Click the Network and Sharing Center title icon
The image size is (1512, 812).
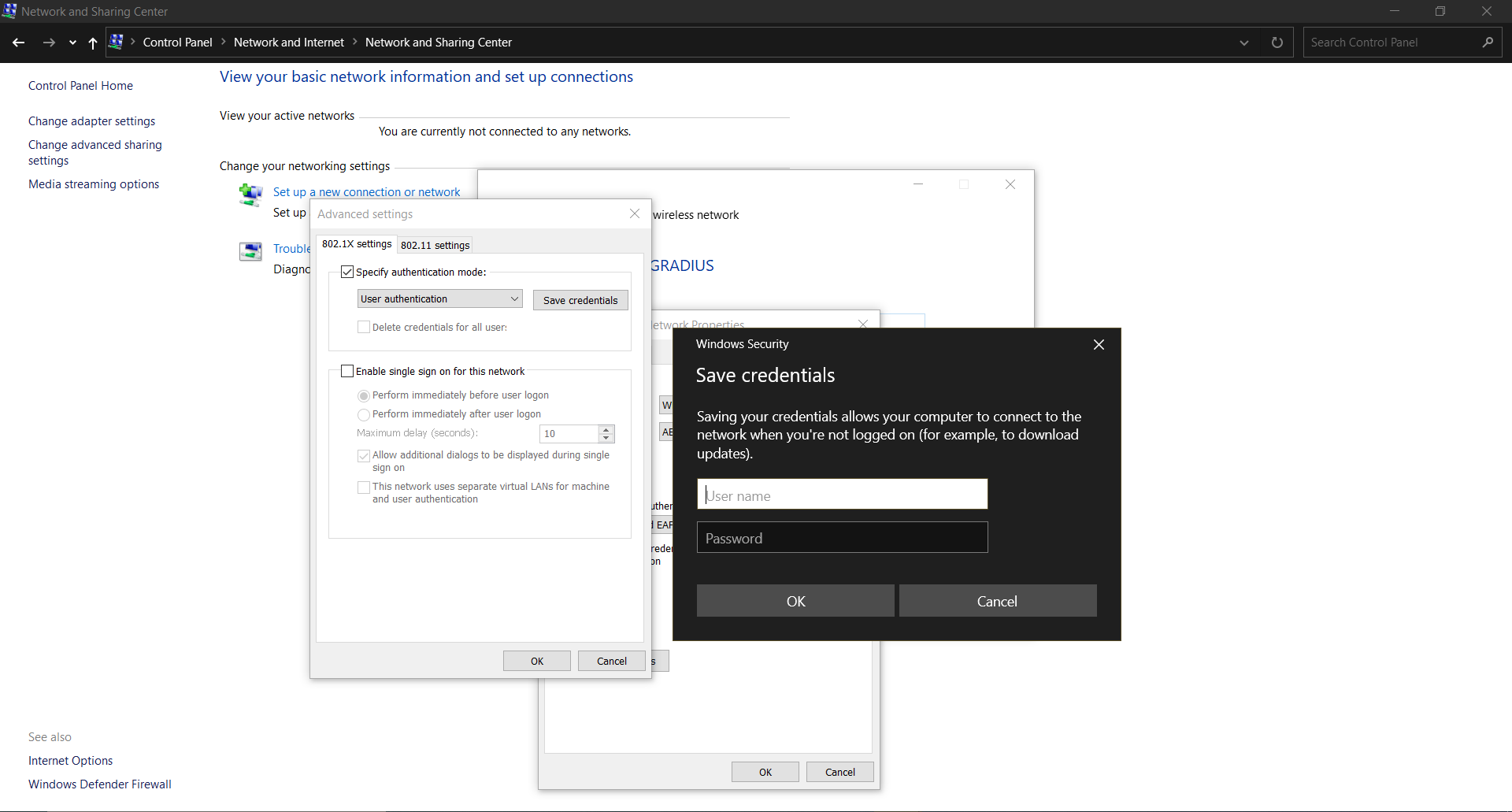[x=9, y=10]
